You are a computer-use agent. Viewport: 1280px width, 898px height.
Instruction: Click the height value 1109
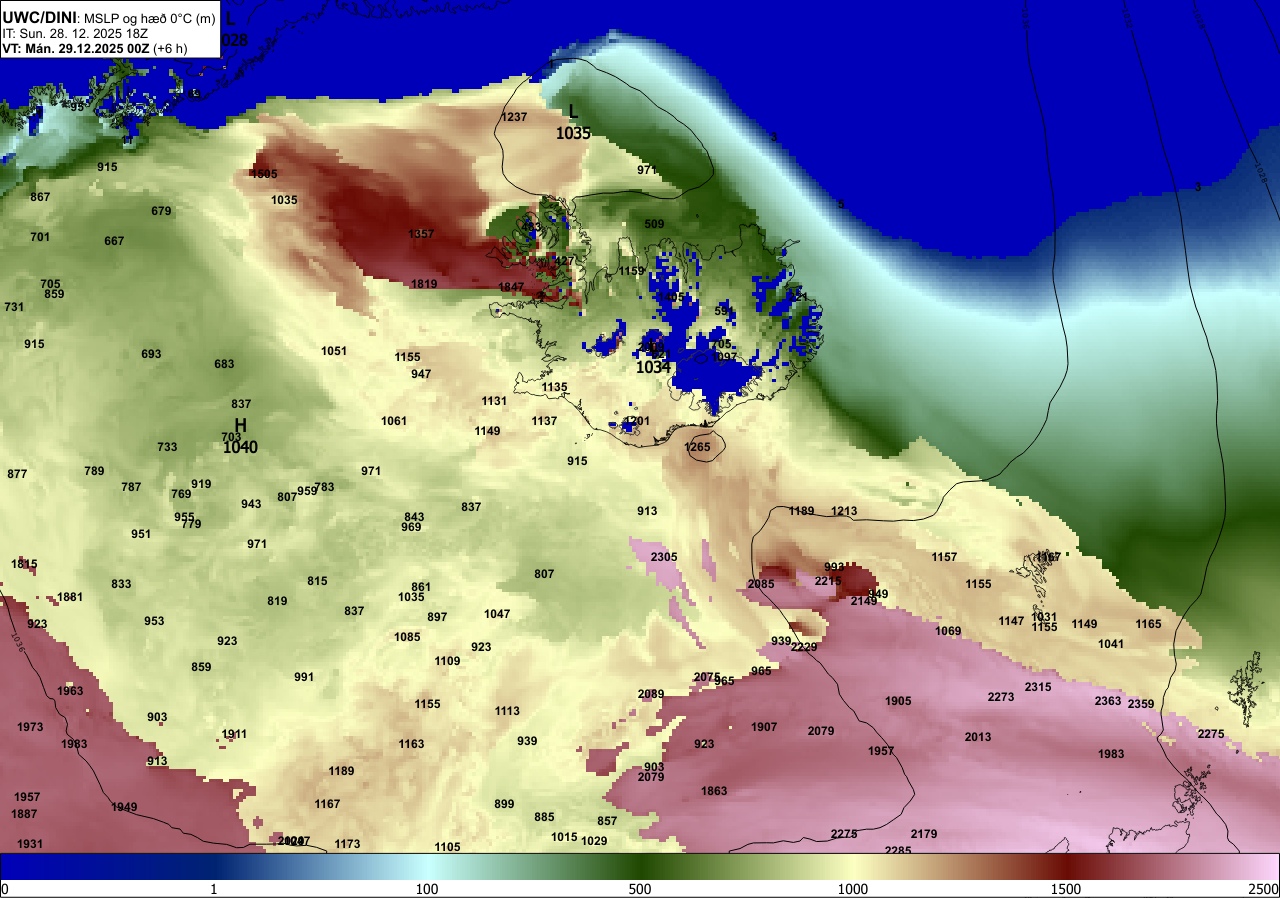pyautogui.click(x=447, y=661)
